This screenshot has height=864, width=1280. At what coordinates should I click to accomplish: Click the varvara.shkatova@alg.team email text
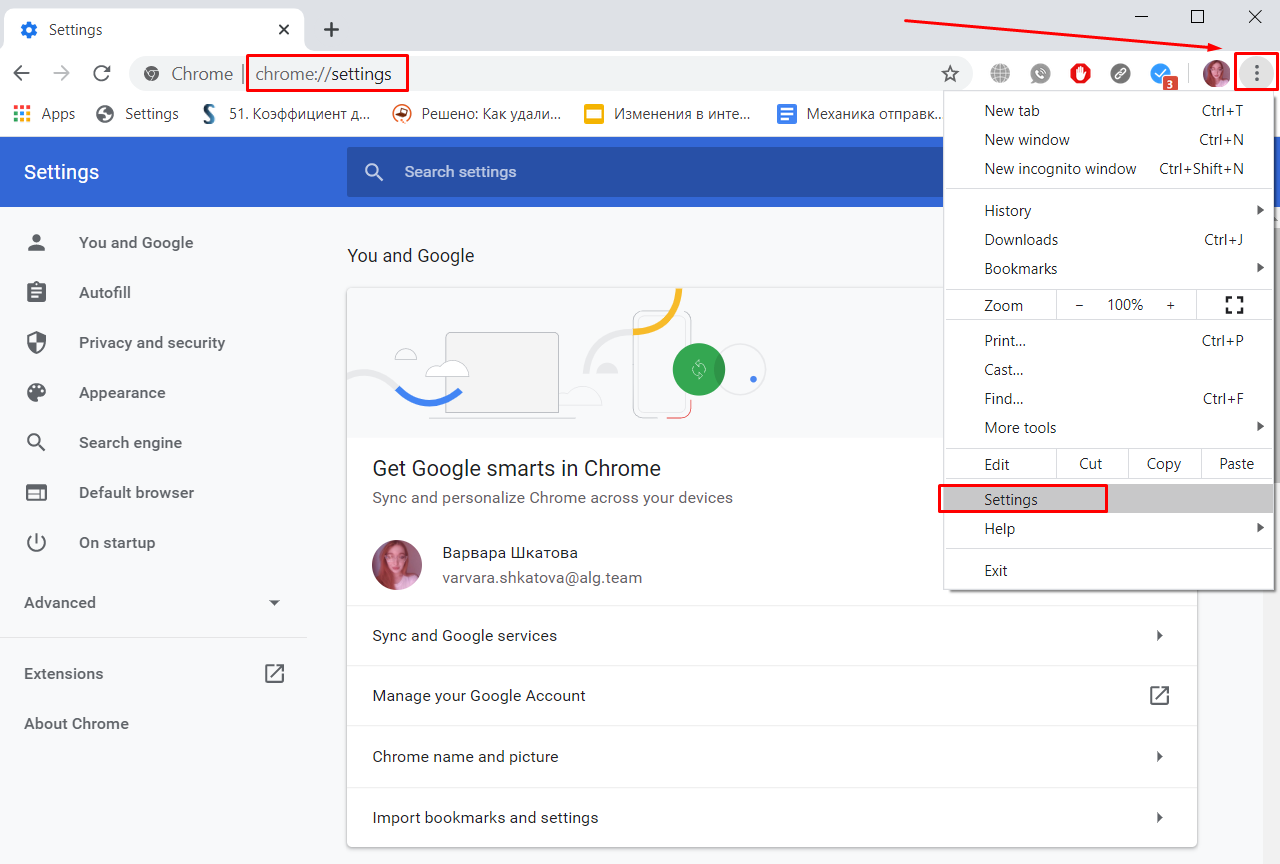click(542, 578)
